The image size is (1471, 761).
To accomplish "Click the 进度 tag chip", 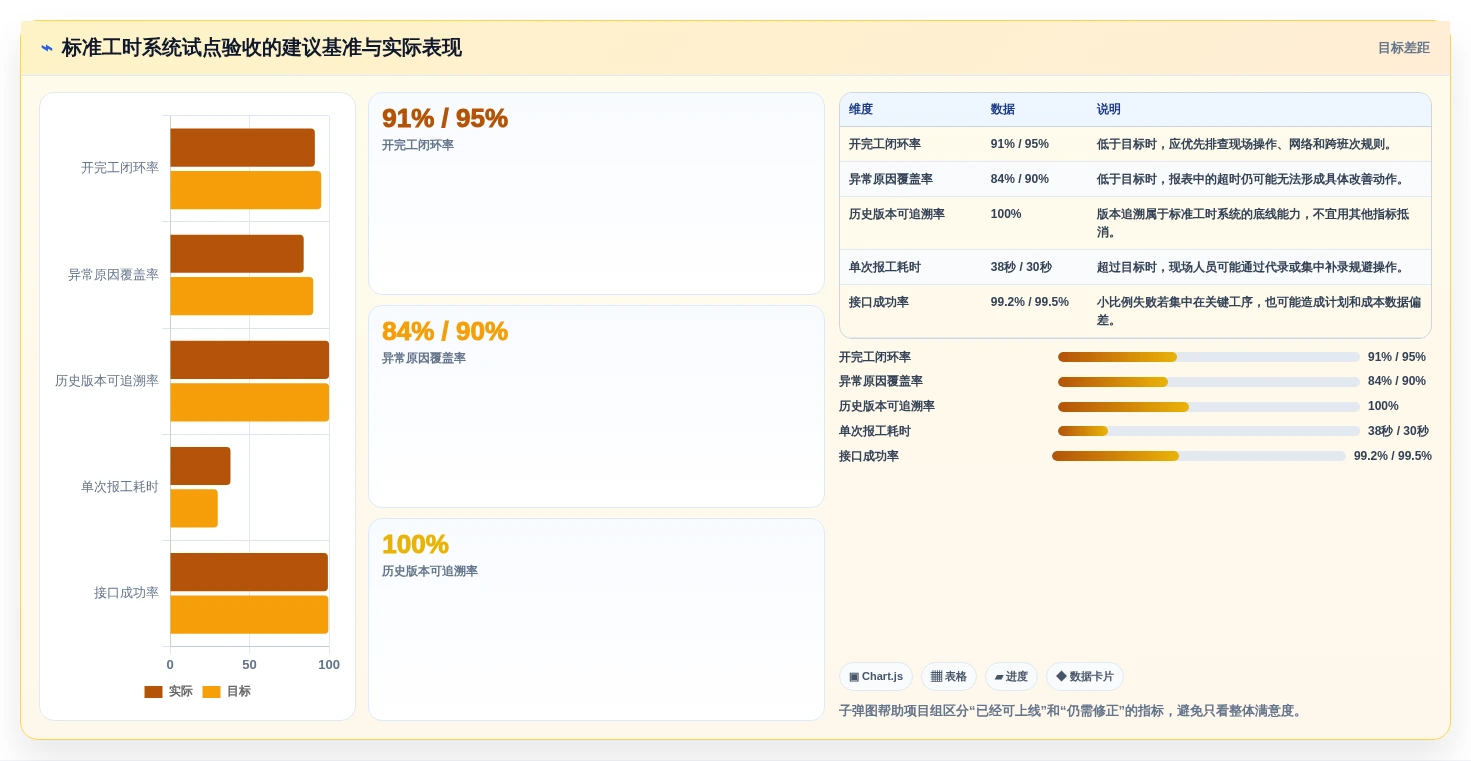I will click(x=1011, y=677).
